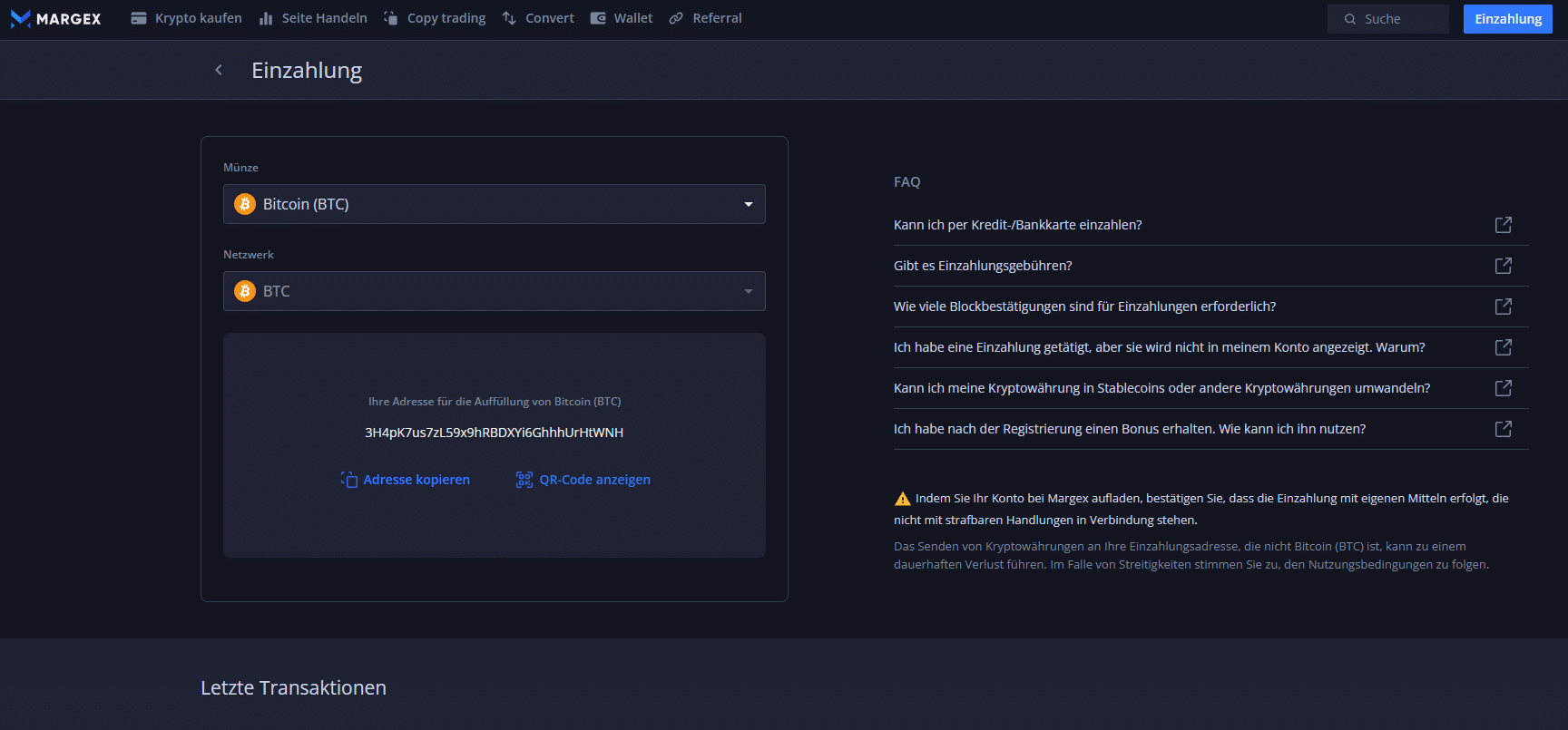Viewport: 1568px width, 730px height.
Task: Click Adresse kopieren link
Action: 416,480
